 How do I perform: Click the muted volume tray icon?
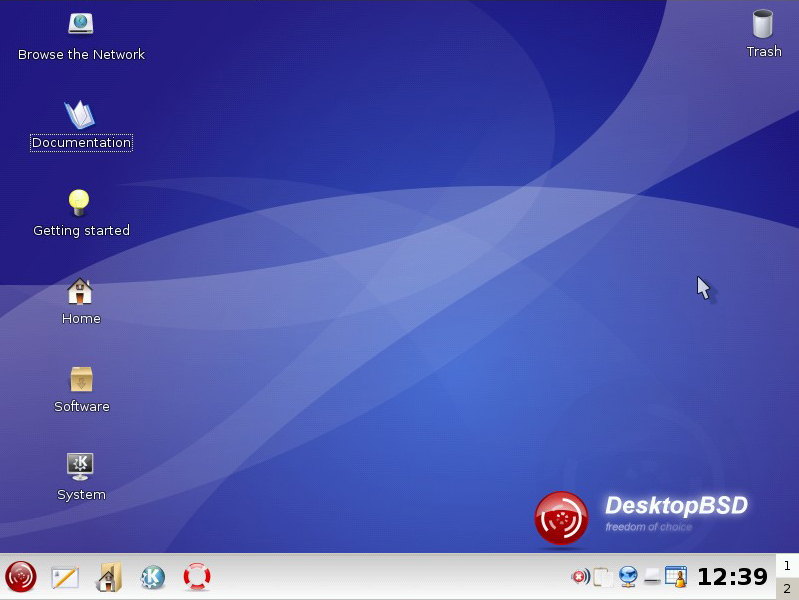click(x=580, y=577)
